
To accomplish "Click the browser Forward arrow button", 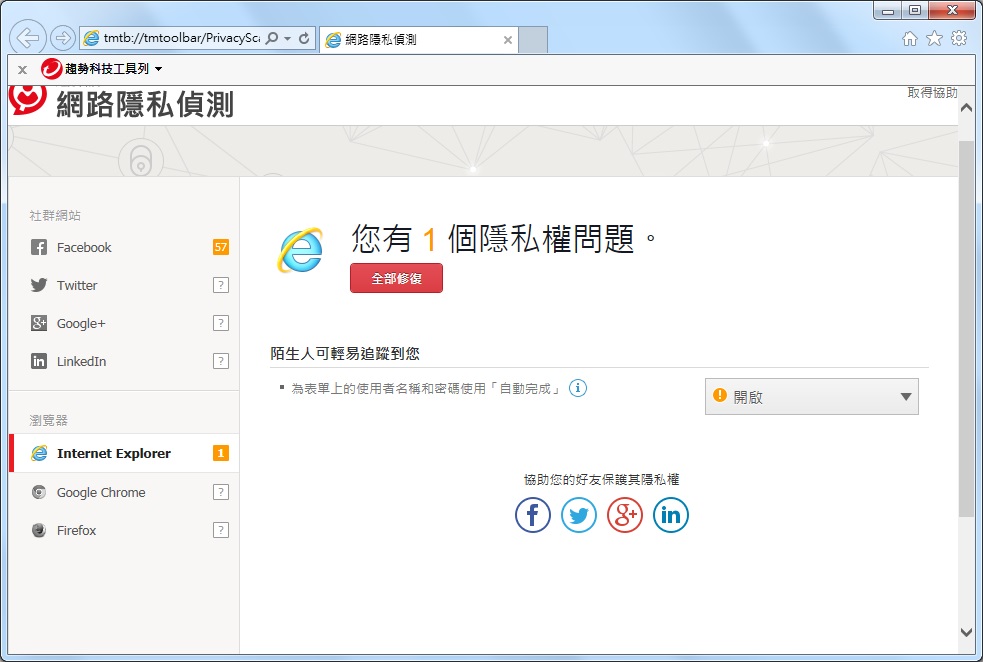I will [x=62, y=38].
